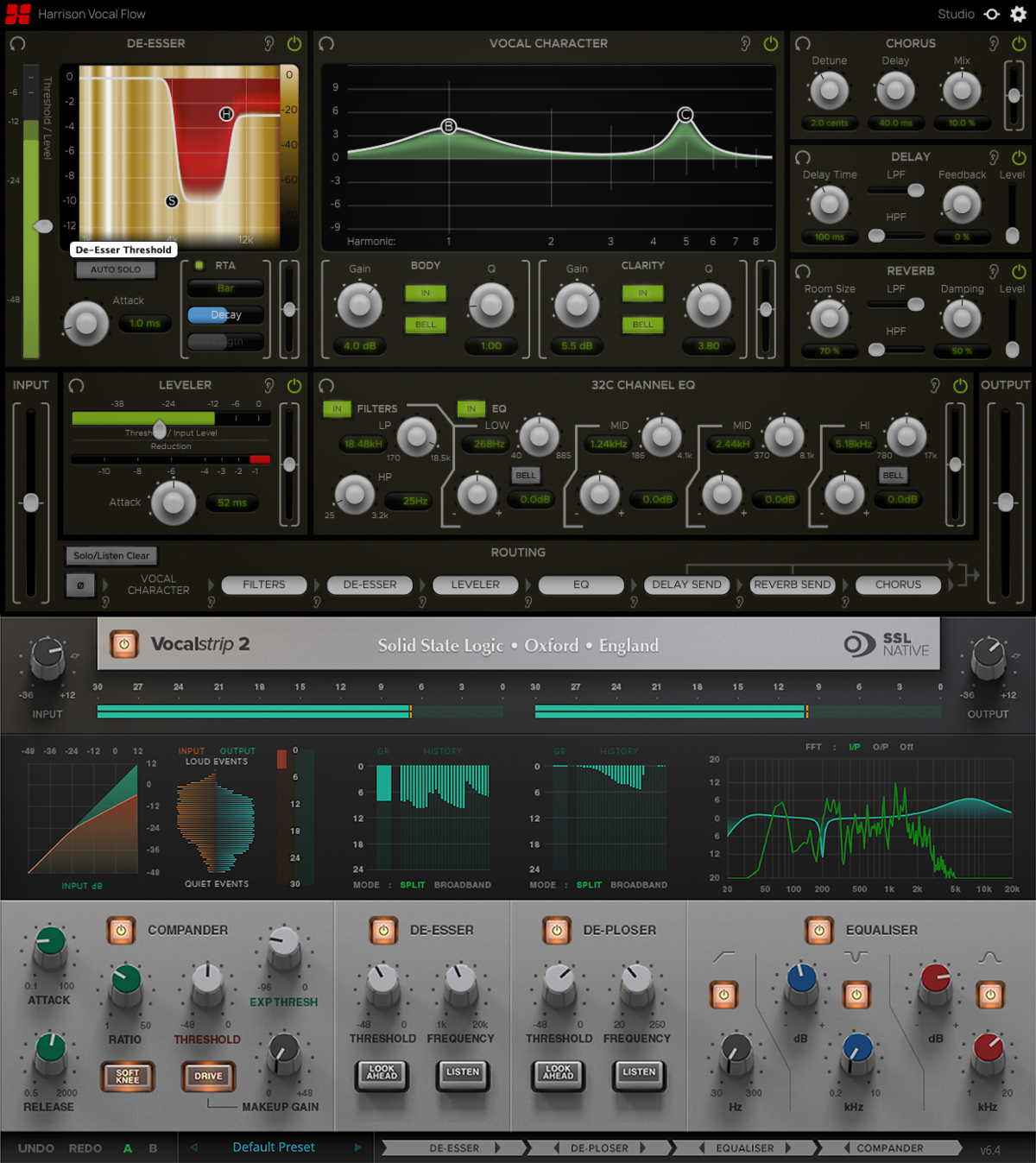Click the Vocalstrip 2 power icon

click(x=123, y=644)
